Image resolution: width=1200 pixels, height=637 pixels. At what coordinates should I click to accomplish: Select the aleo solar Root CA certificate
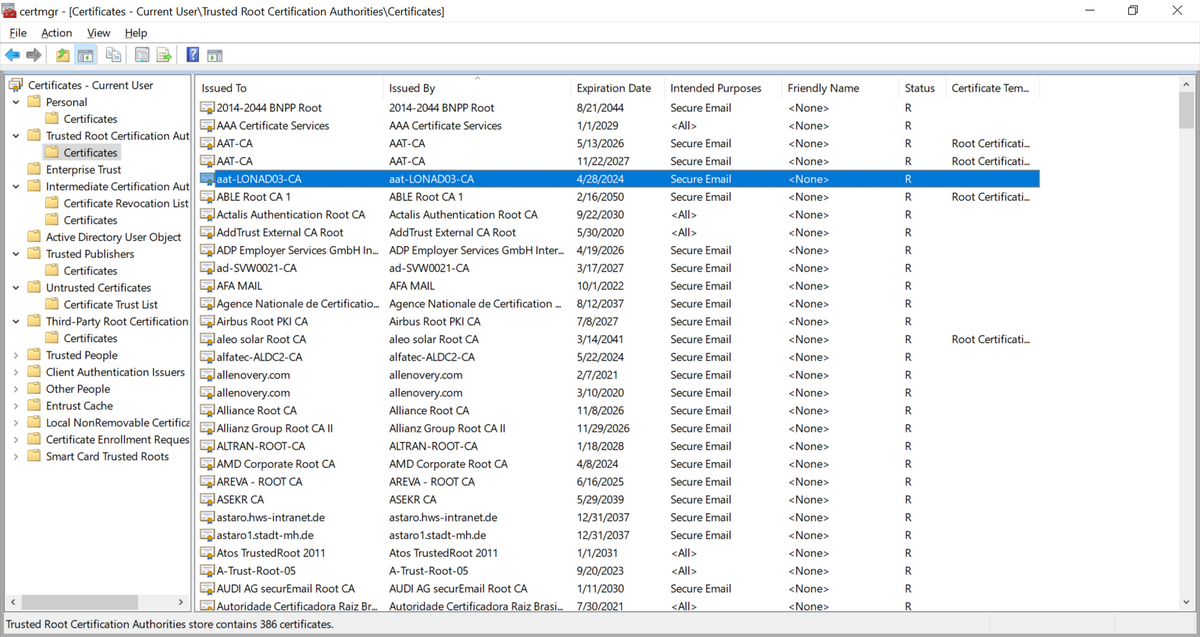pos(618,340)
